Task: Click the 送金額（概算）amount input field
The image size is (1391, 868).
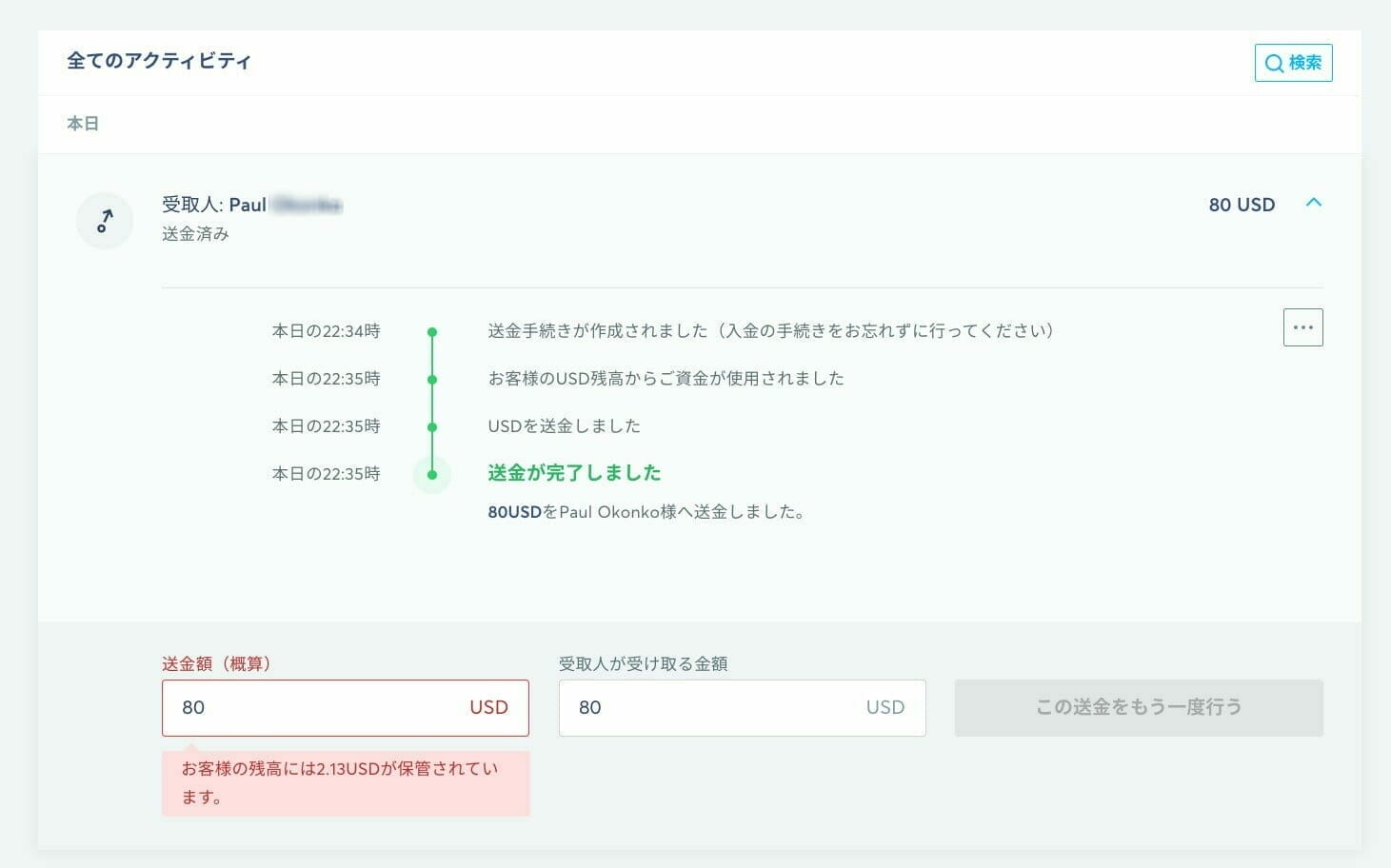Action: click(x=346, y=707)
